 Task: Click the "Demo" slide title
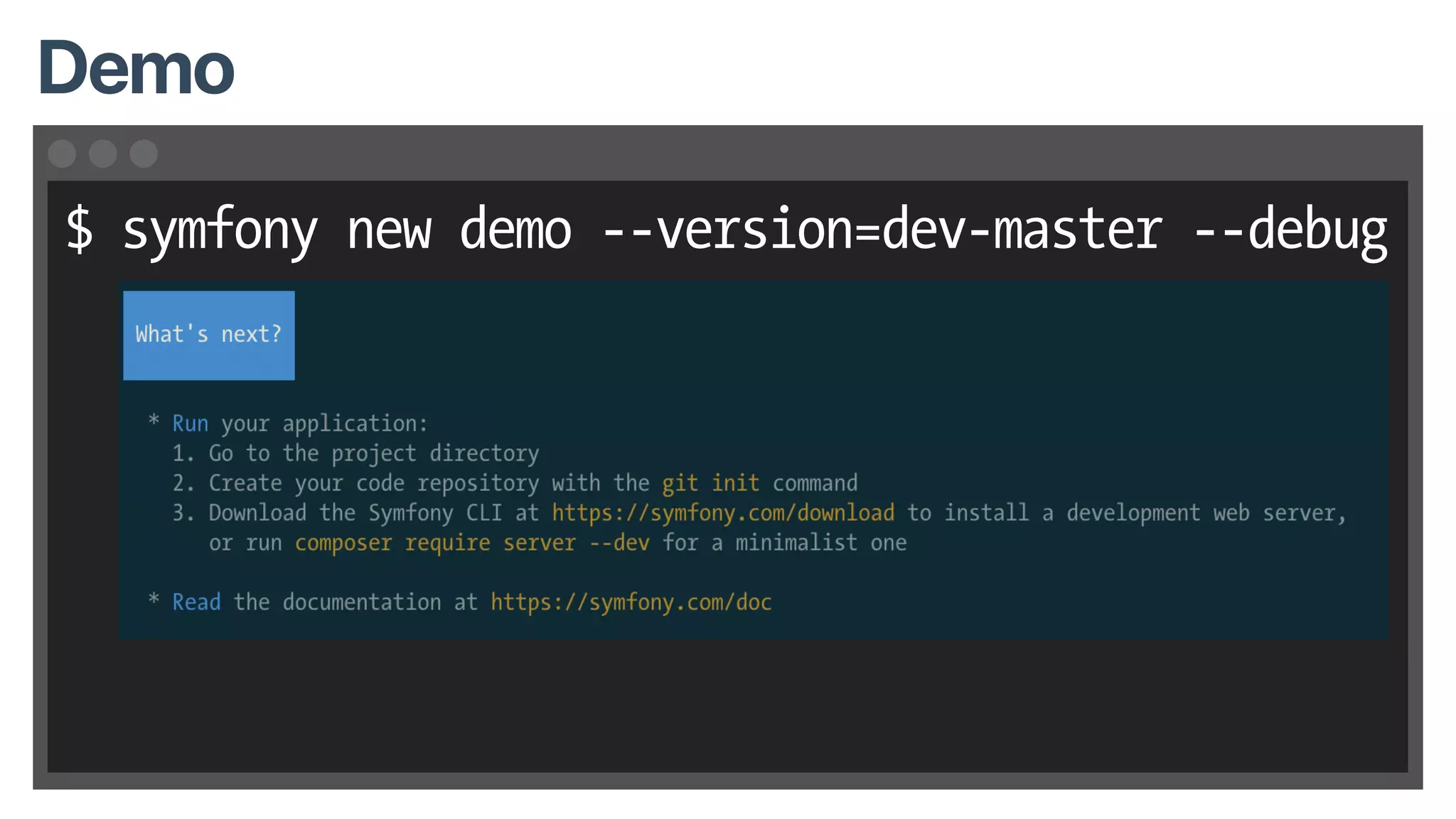pyautogui.click(x=136, y=68)
